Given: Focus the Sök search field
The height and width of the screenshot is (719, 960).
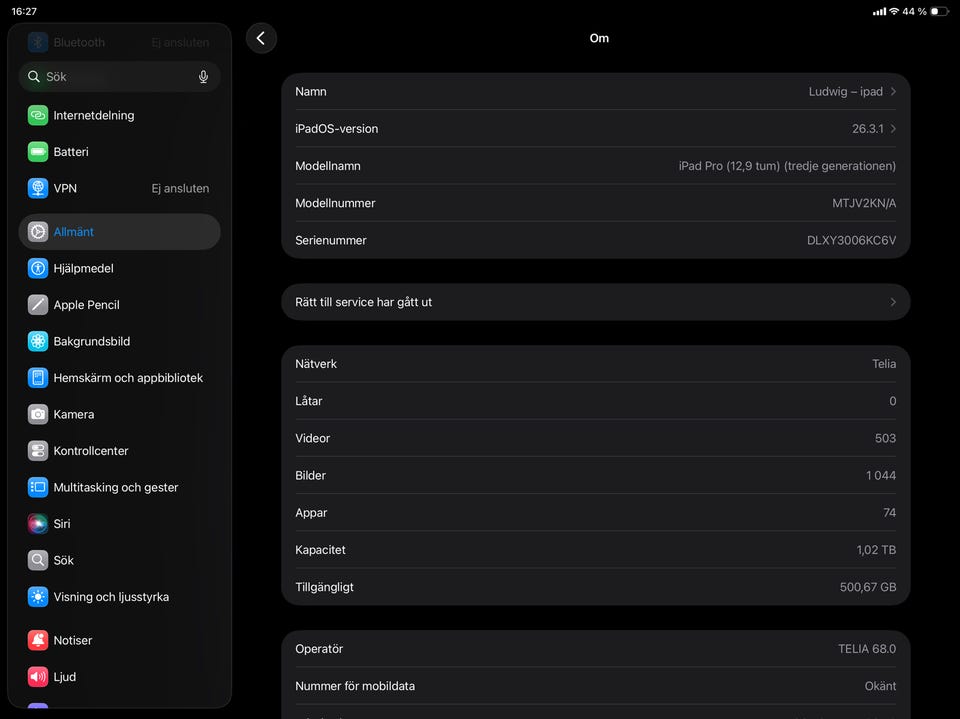Looking at the screenshot, I should coord(119,77).
